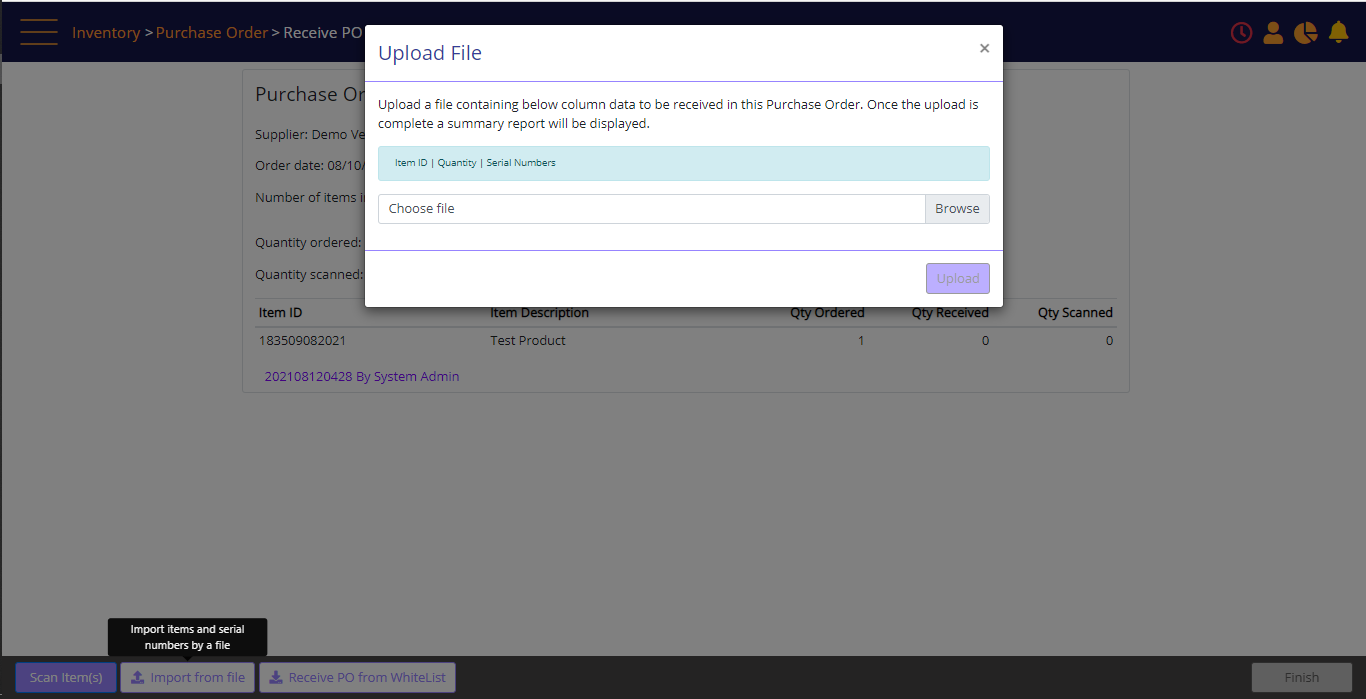
Task: Click the Item Description column header
Action: [539, 313]
